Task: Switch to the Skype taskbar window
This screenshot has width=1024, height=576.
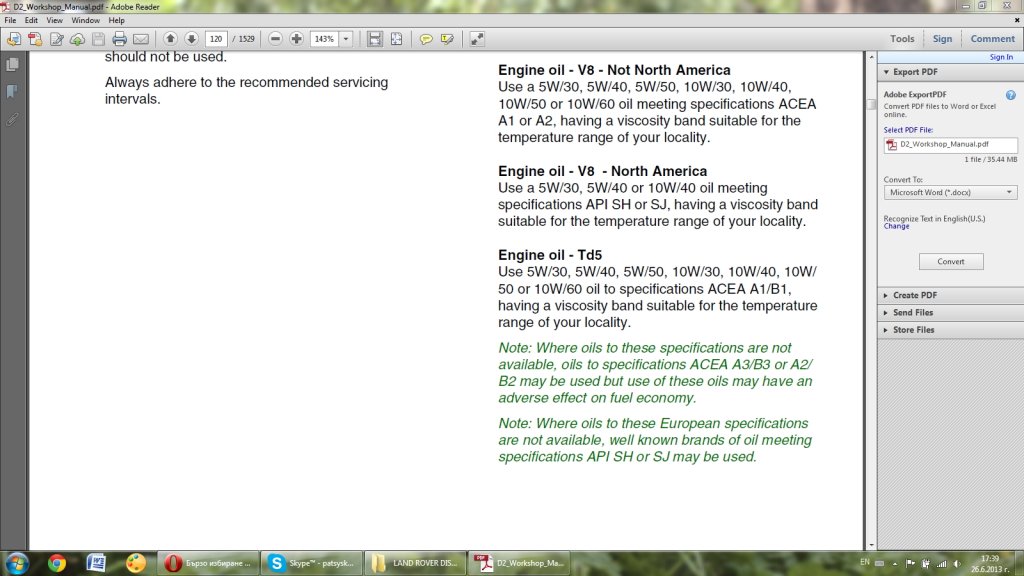Action: (x=312, y=563)
